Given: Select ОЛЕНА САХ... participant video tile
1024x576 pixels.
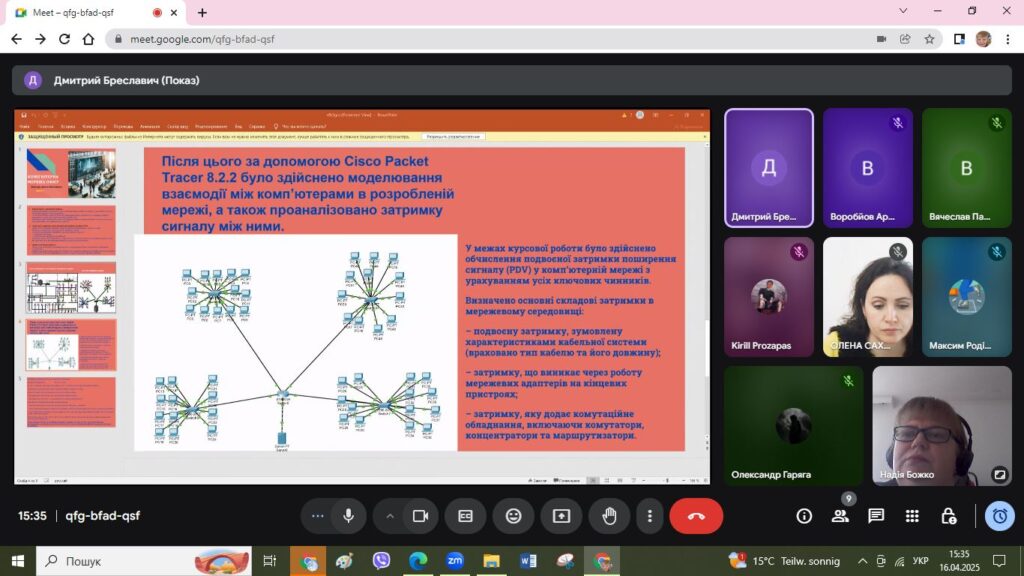Looking at the screenshot, I should click(x=867, y=297).
